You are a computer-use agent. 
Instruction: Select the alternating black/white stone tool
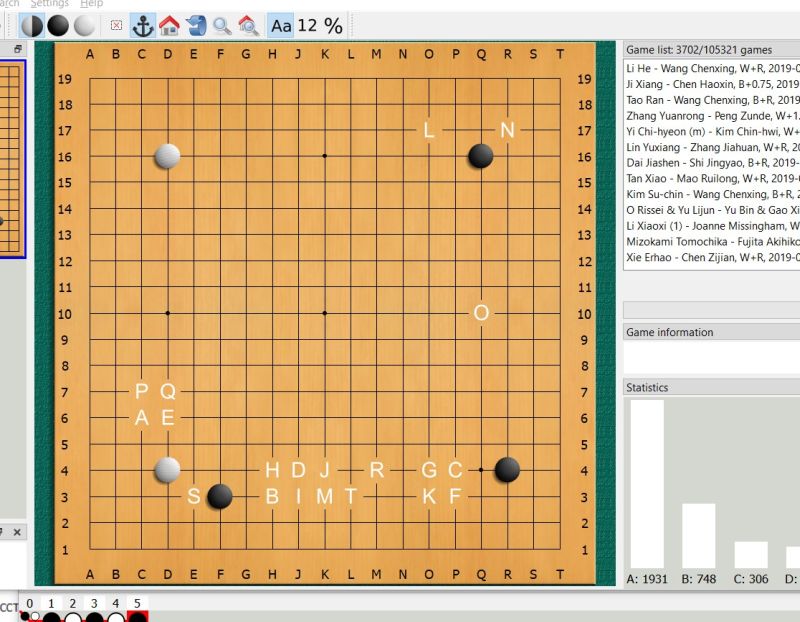coord(32,26)
